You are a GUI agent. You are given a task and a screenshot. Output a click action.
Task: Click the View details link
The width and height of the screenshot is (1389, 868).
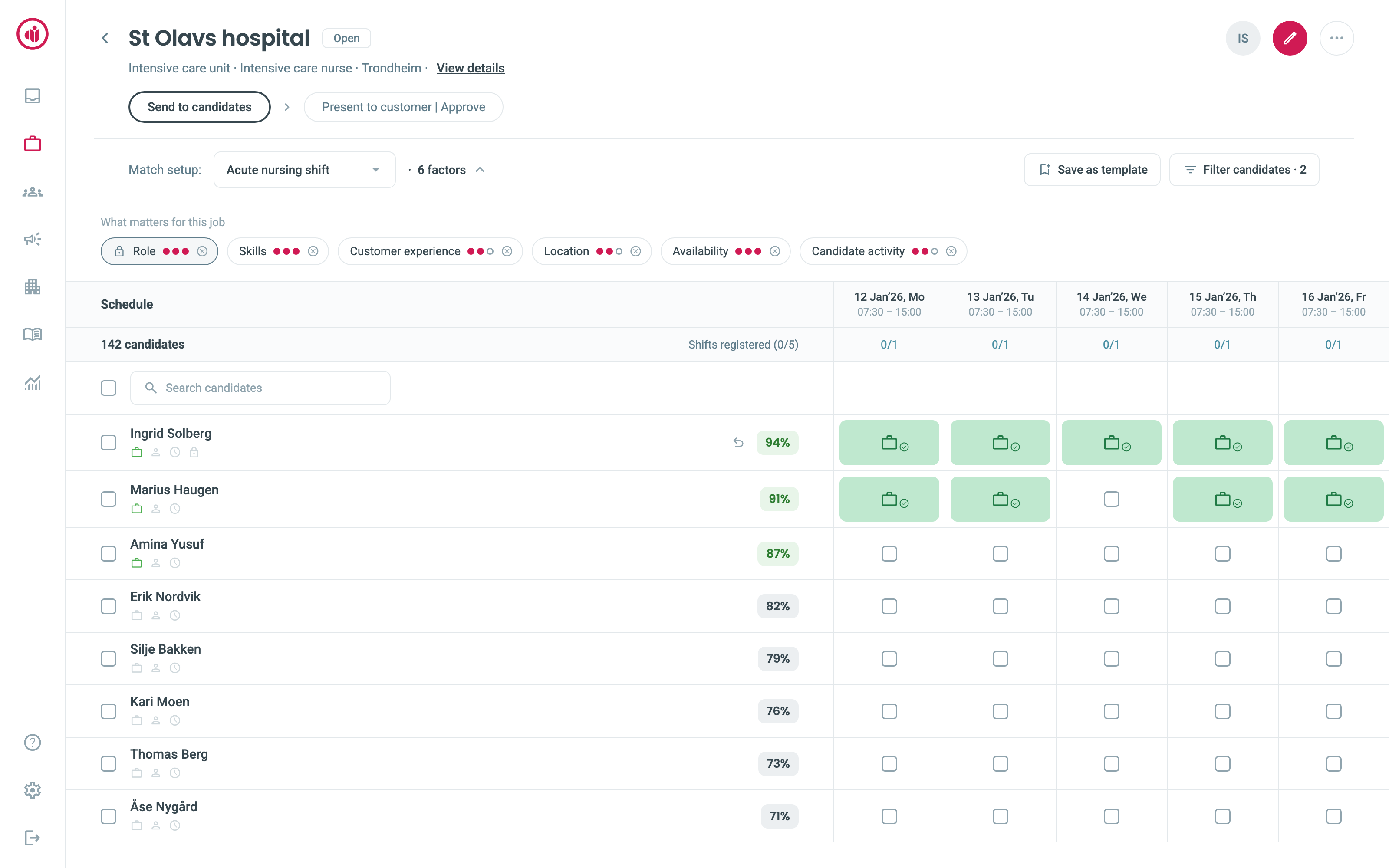click(x=470, y=68)
